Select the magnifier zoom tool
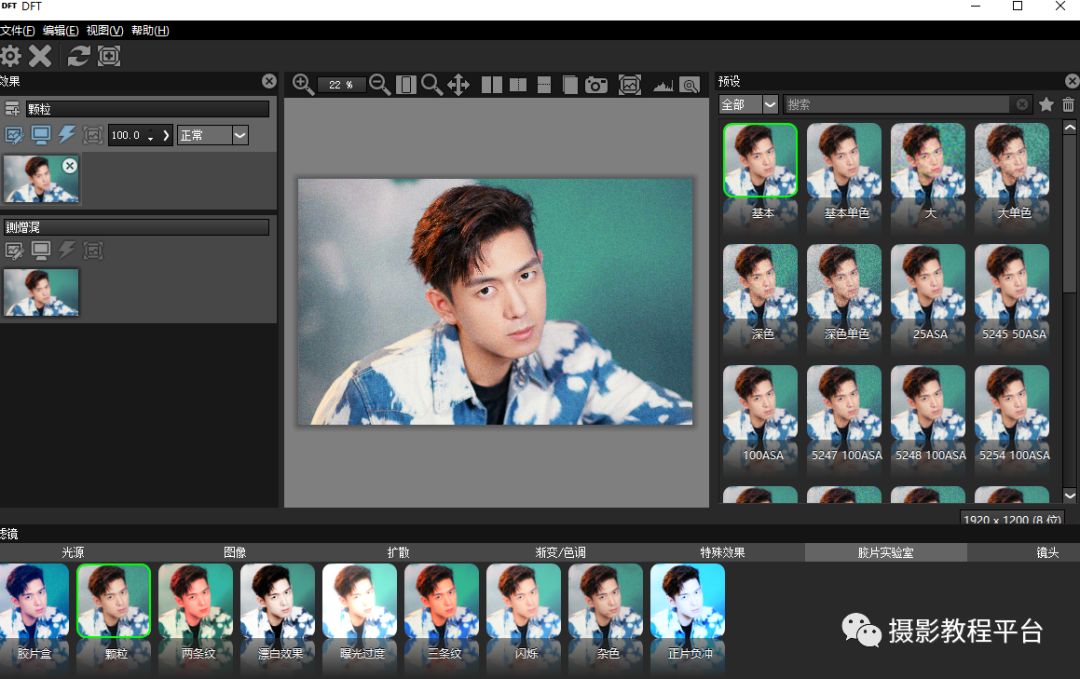1080x679 pixels. point(431,85)
